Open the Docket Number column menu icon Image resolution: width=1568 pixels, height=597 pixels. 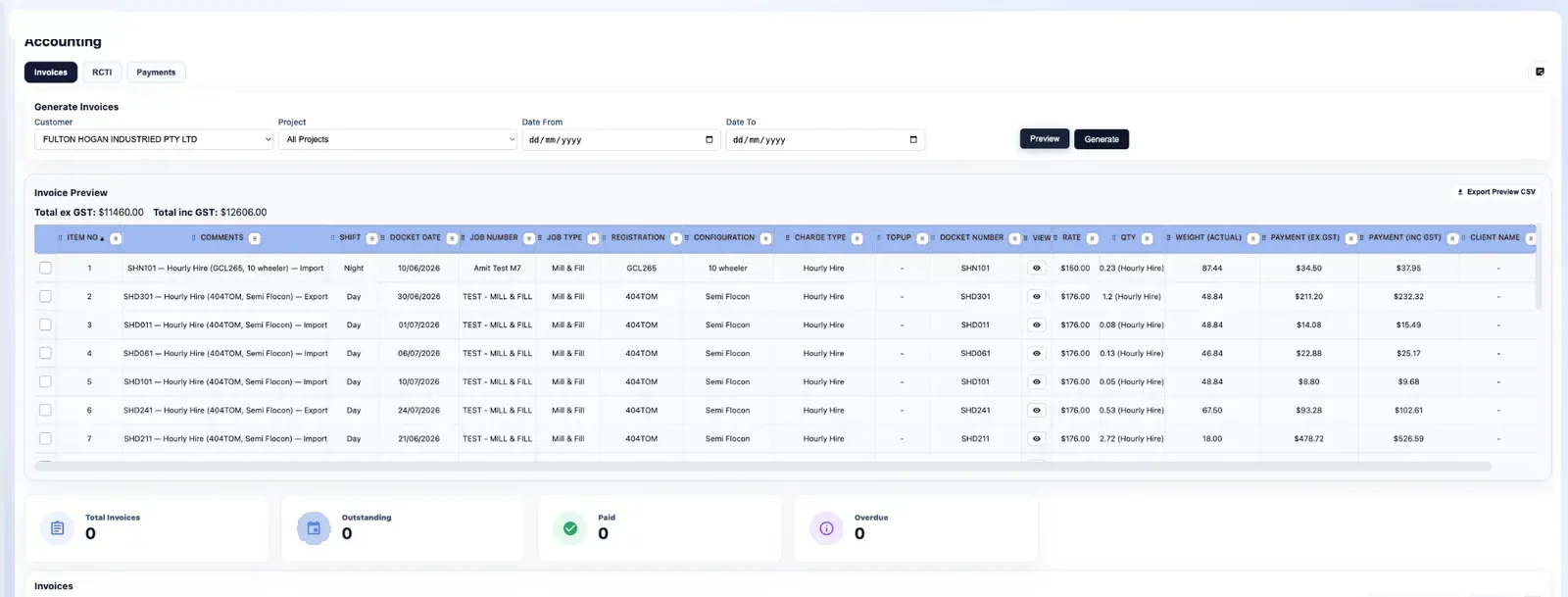tap(1014, 238)
